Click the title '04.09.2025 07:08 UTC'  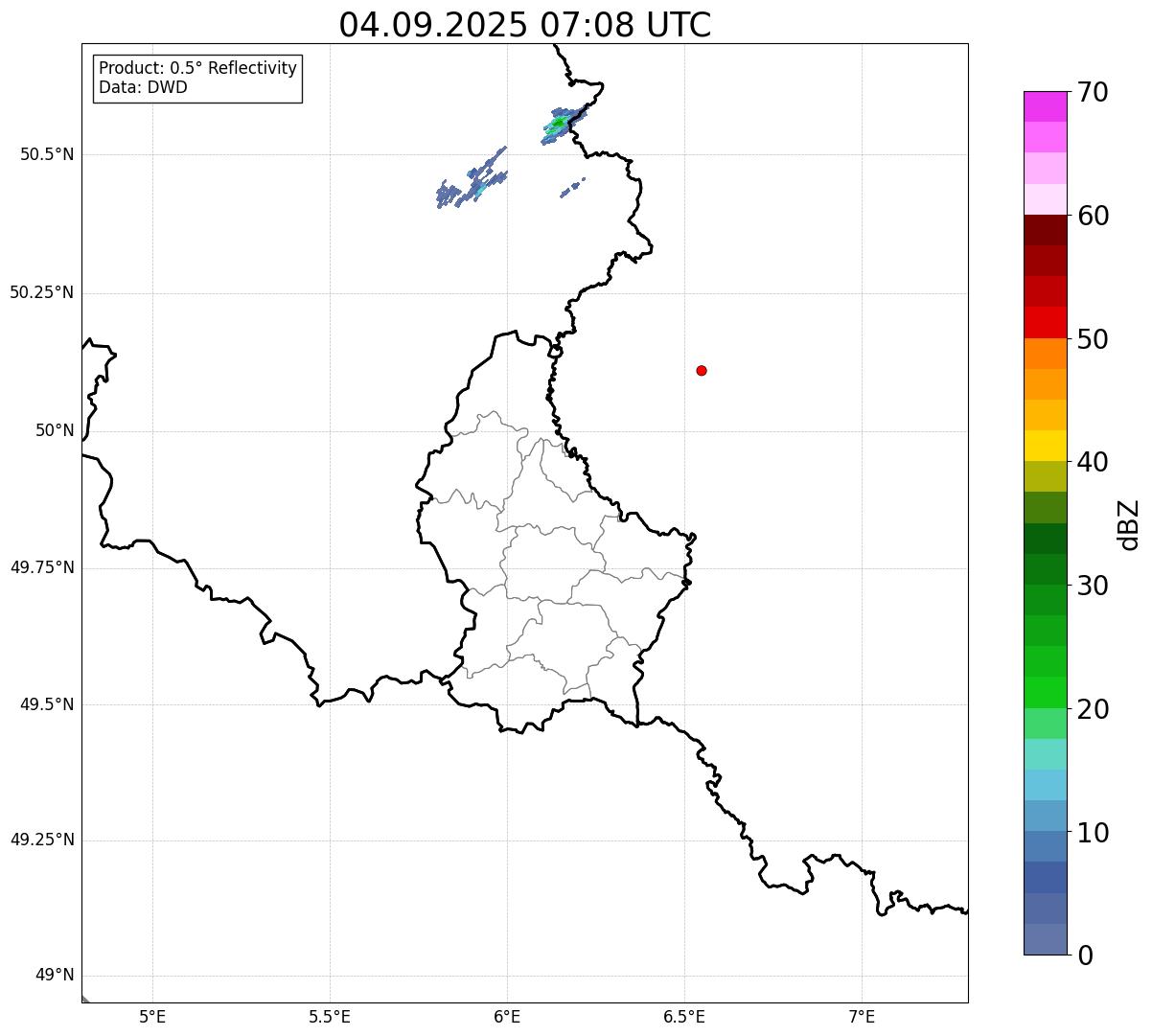525,25
